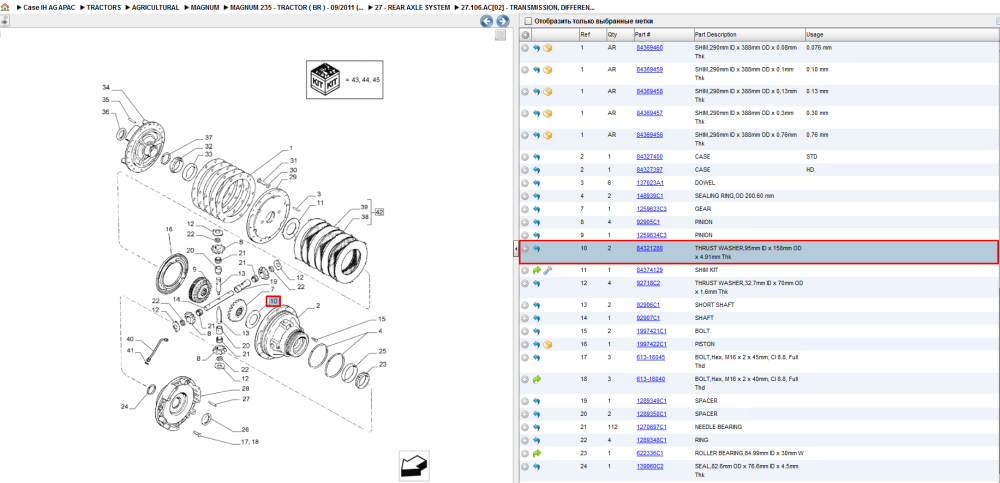1000x483 pixels.
Task: Select callout 25 in the diagram
Action: pyautogui.click(x=383, y=351)
